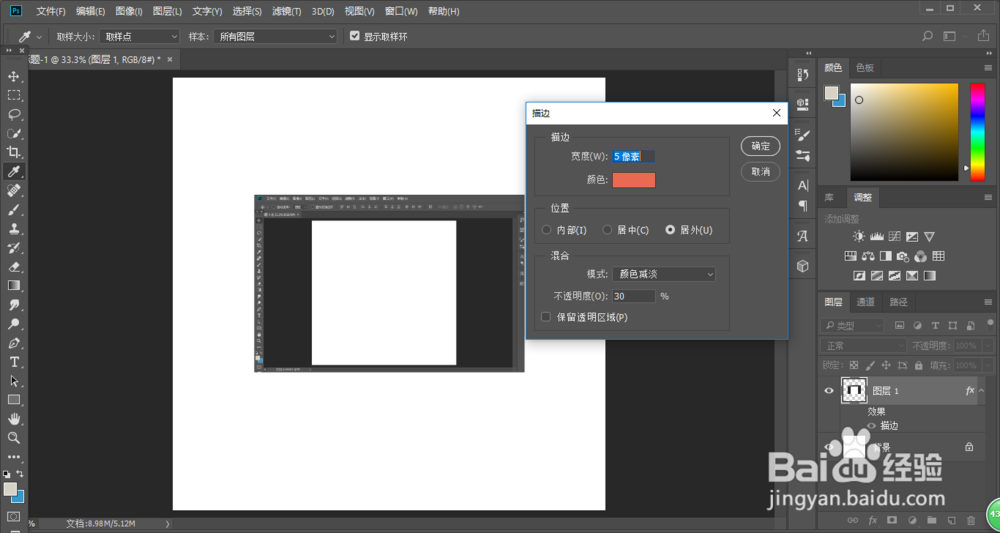The height and width of the screenshot is (533, 1000).
Task: Add a Photo Filter adjustment
Action: coord(902,256)
